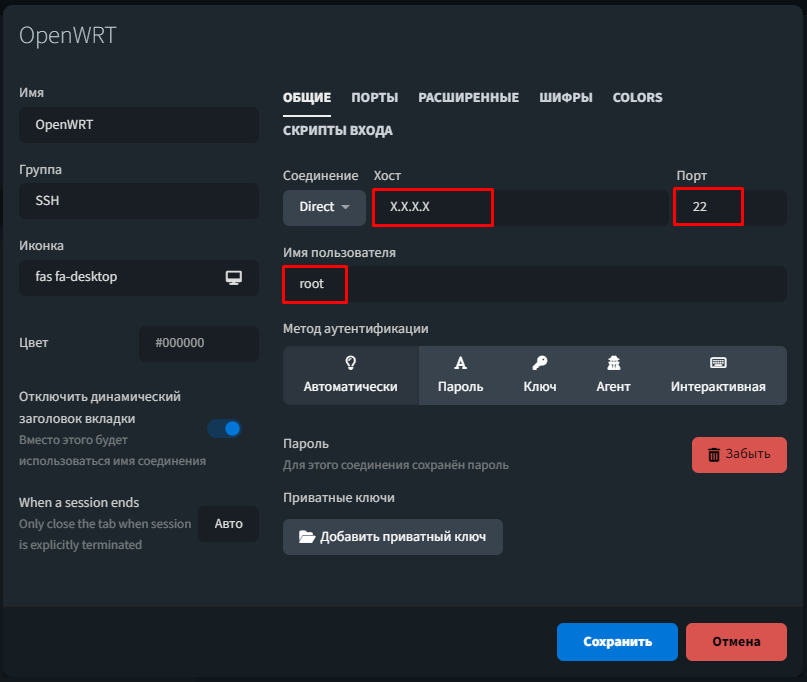Click the lightbulb icon for Автоматически

[350, 363]
